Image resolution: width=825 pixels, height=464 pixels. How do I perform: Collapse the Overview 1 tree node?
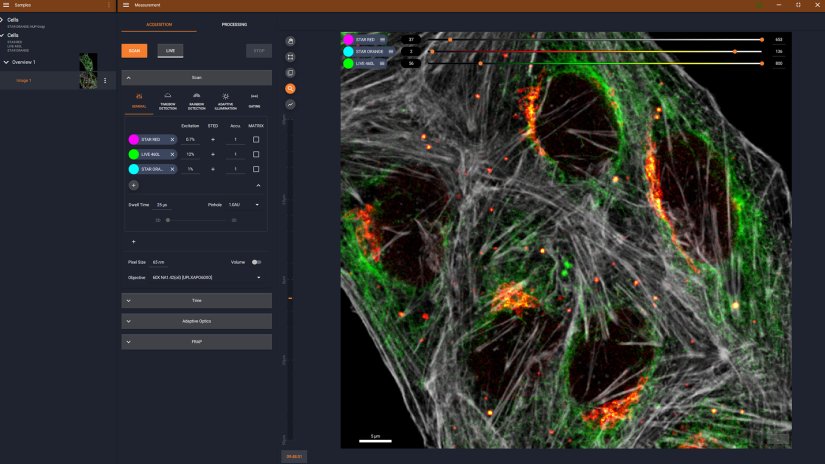click(6, 62)
